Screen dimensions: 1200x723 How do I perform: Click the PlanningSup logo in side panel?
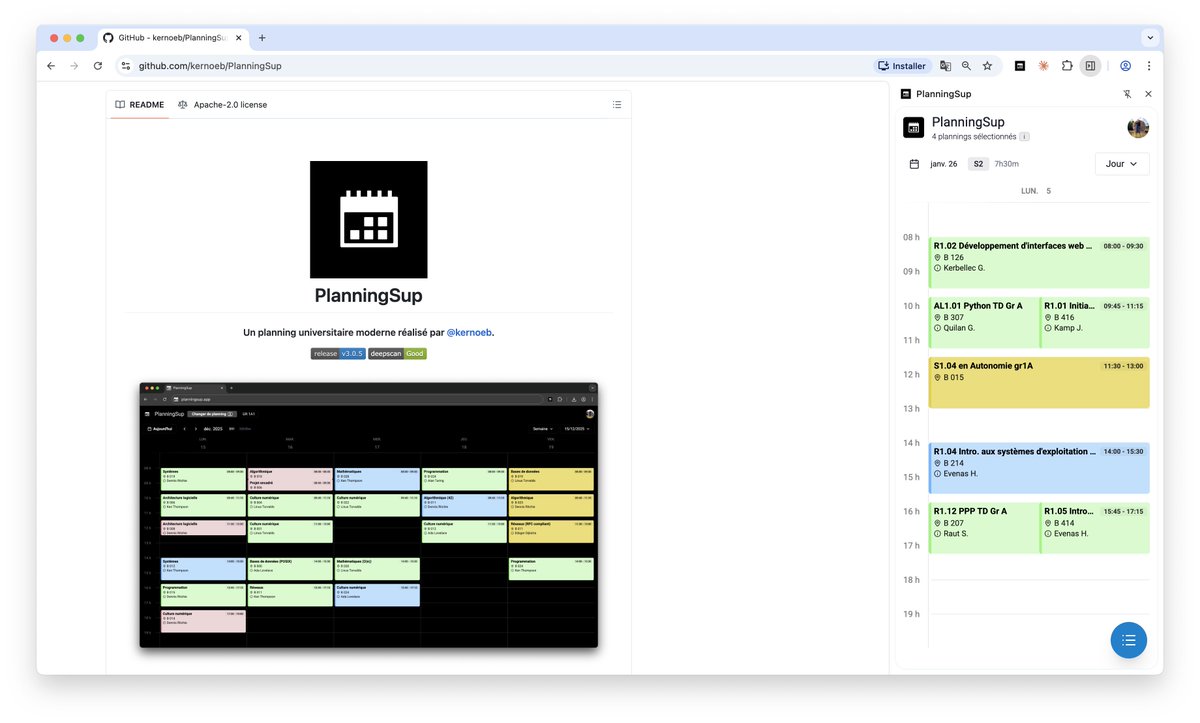tap(913, 128)
